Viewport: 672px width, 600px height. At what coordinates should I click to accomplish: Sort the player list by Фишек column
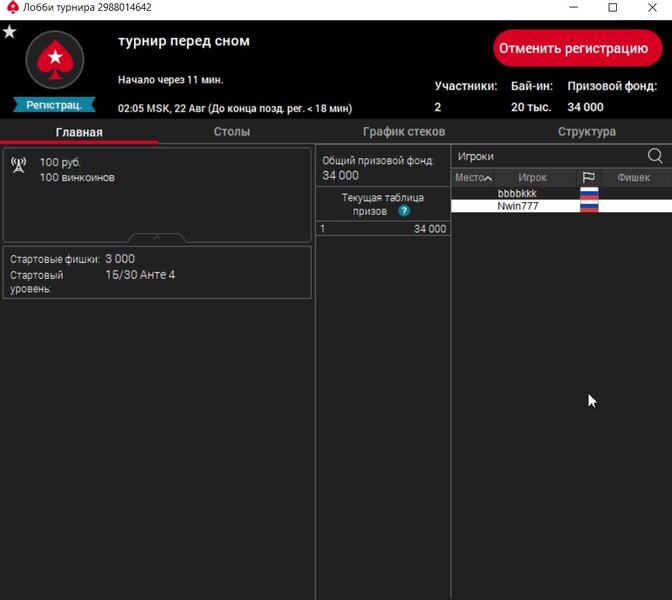point(633,177)
